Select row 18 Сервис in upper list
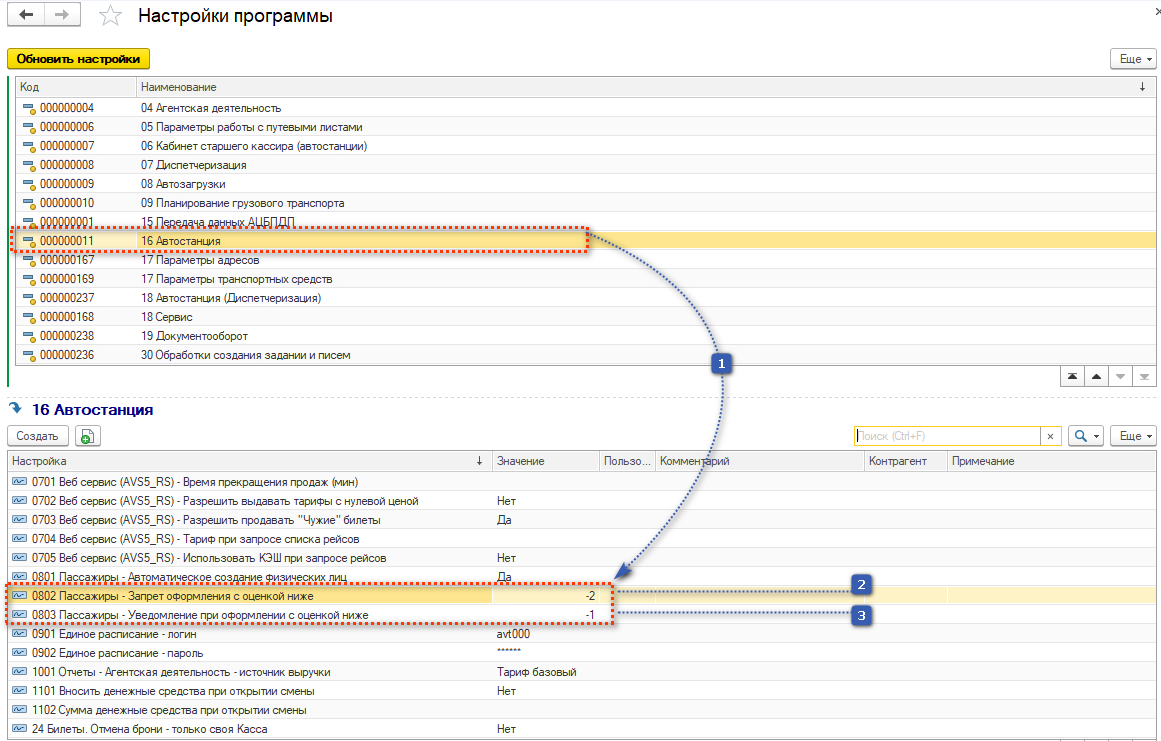The height and width of the screenshot is (741, 1161). point(166,317)
